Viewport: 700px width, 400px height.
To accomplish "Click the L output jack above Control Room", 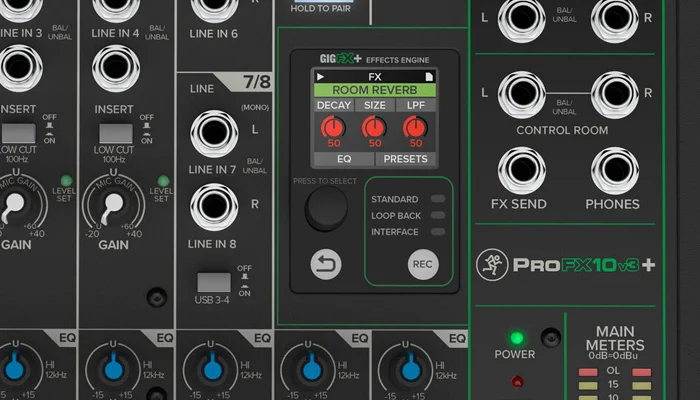I will [521, 19].
